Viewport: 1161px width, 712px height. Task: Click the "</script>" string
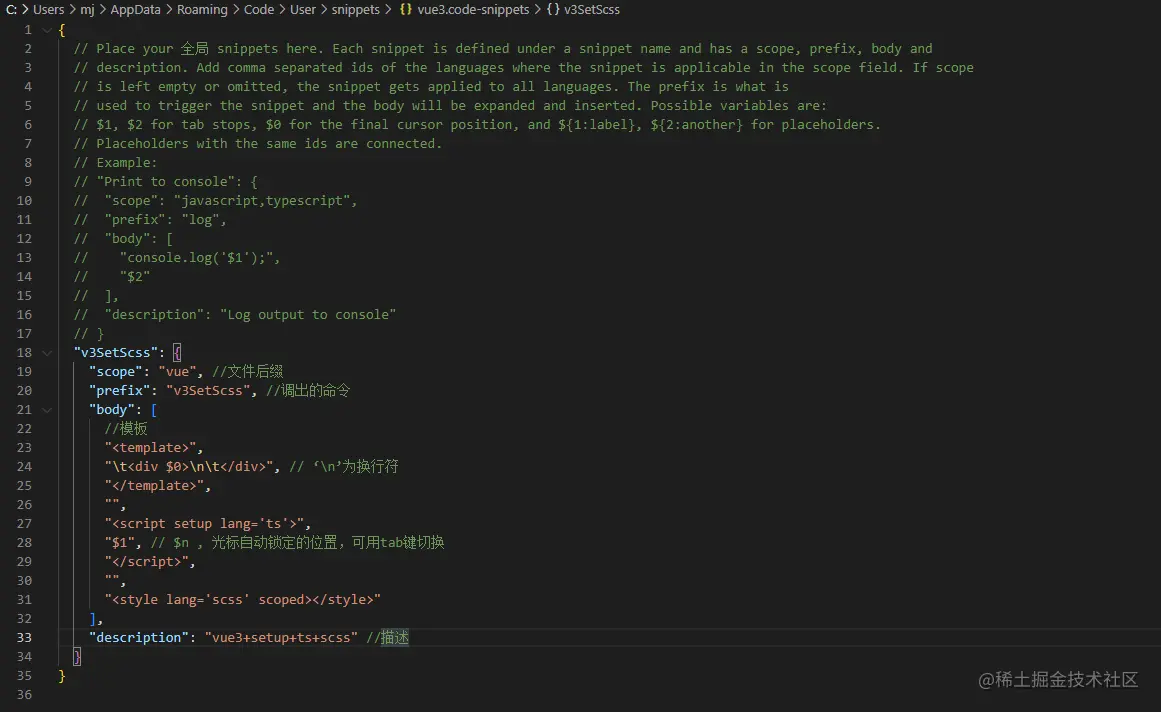click(x=147, y=562)
